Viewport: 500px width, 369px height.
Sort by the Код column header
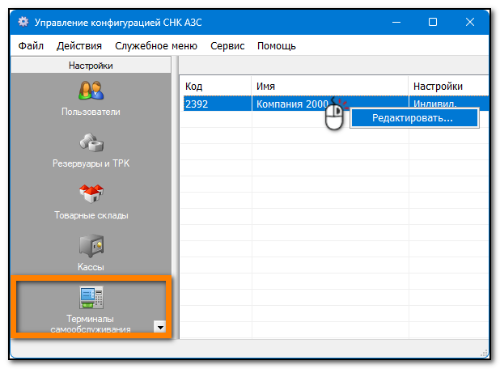click(x=216, y=86)
